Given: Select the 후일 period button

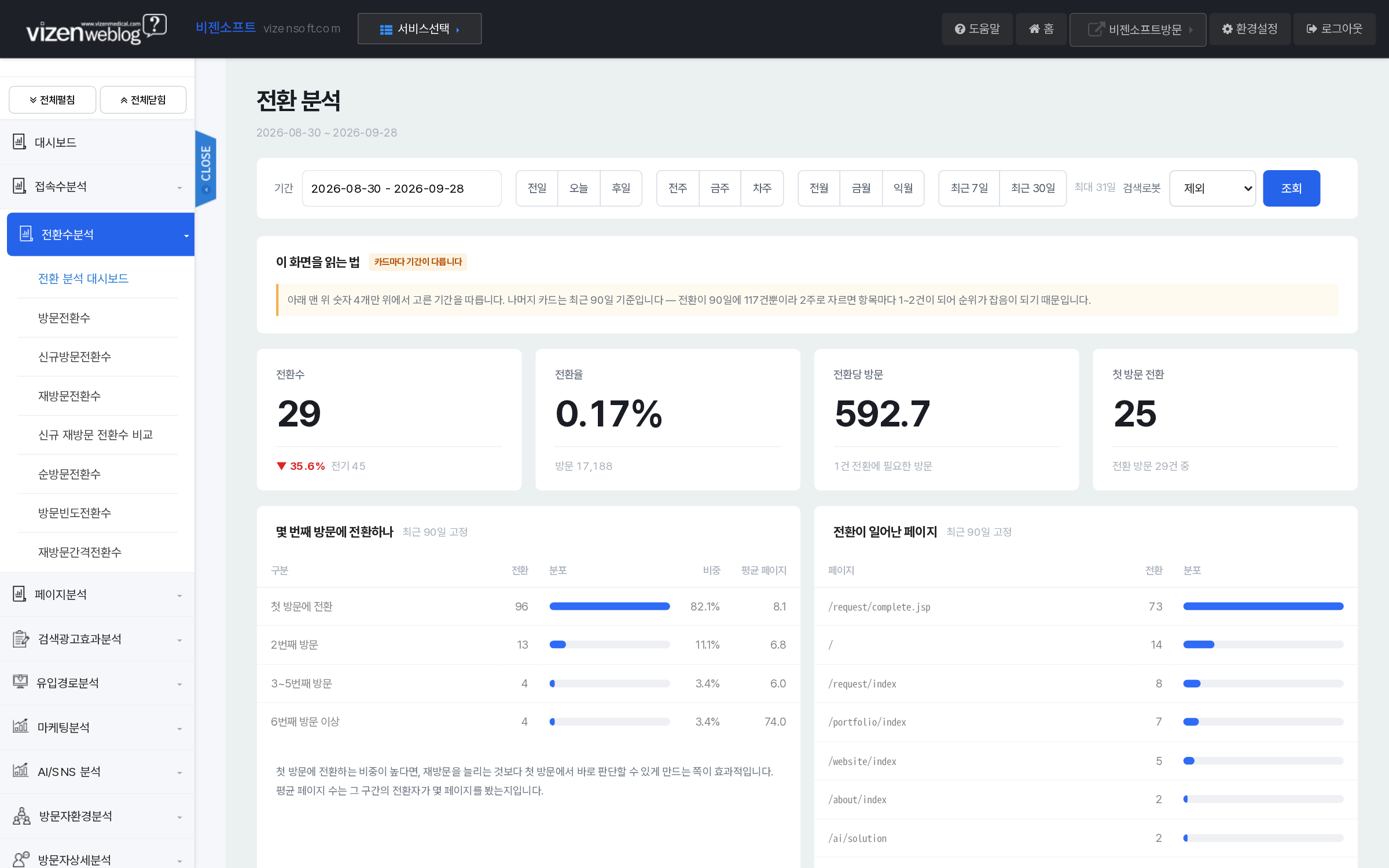Looking at the screenshot, I should [621, 188].
